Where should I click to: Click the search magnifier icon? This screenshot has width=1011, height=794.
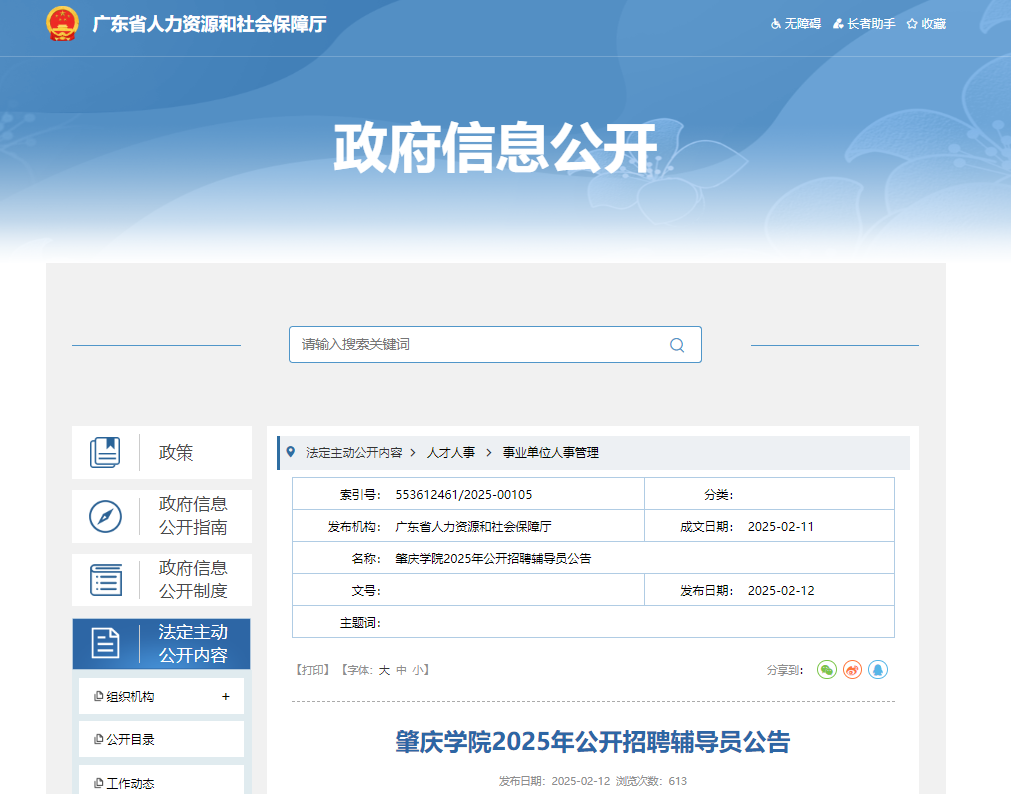677,345
